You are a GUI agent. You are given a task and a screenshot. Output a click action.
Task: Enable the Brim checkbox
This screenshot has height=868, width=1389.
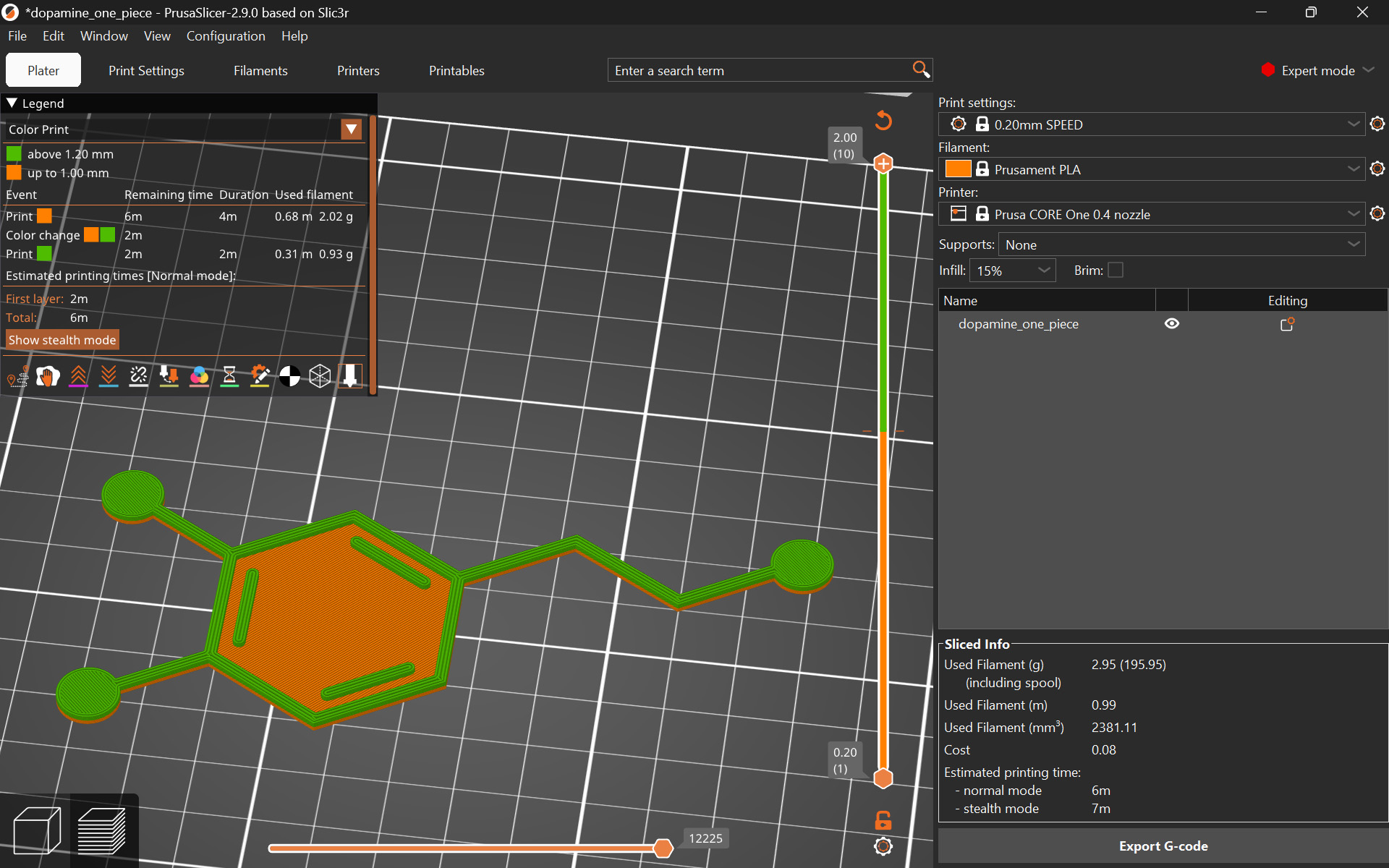(x=1116, y=270)
